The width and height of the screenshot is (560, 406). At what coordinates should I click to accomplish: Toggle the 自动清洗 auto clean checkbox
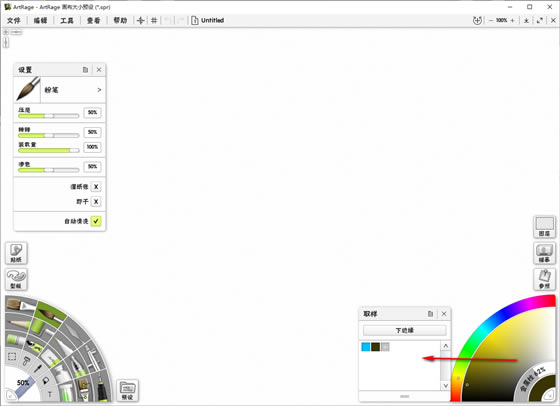coord(96,221)
